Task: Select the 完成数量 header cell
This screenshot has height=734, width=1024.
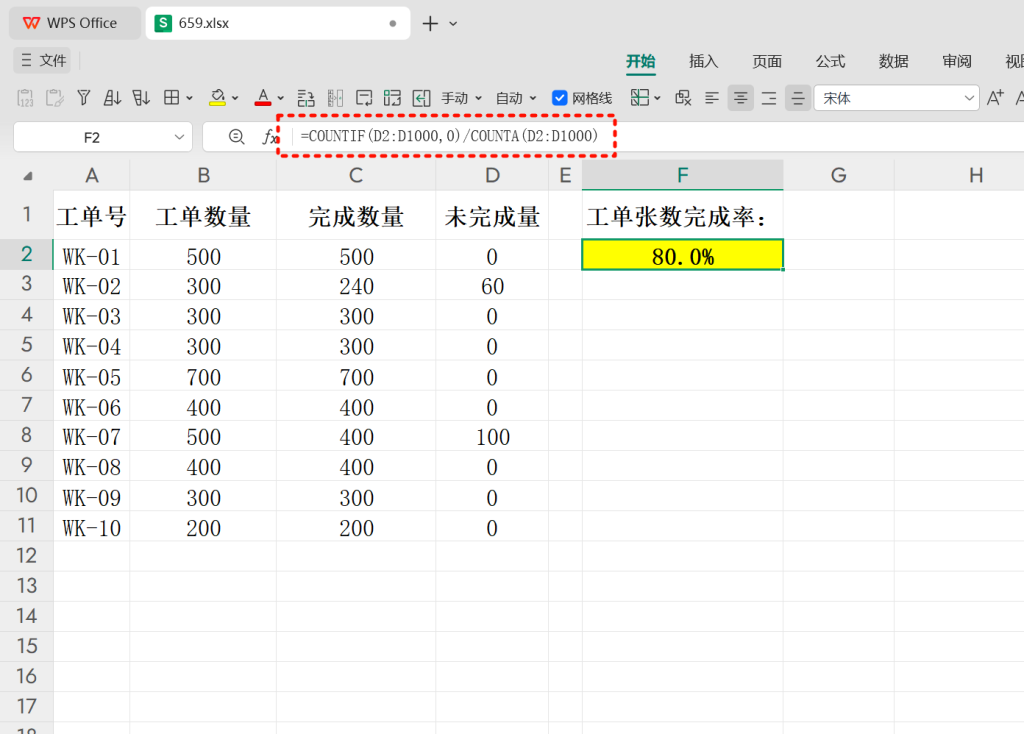Action: 356,215
